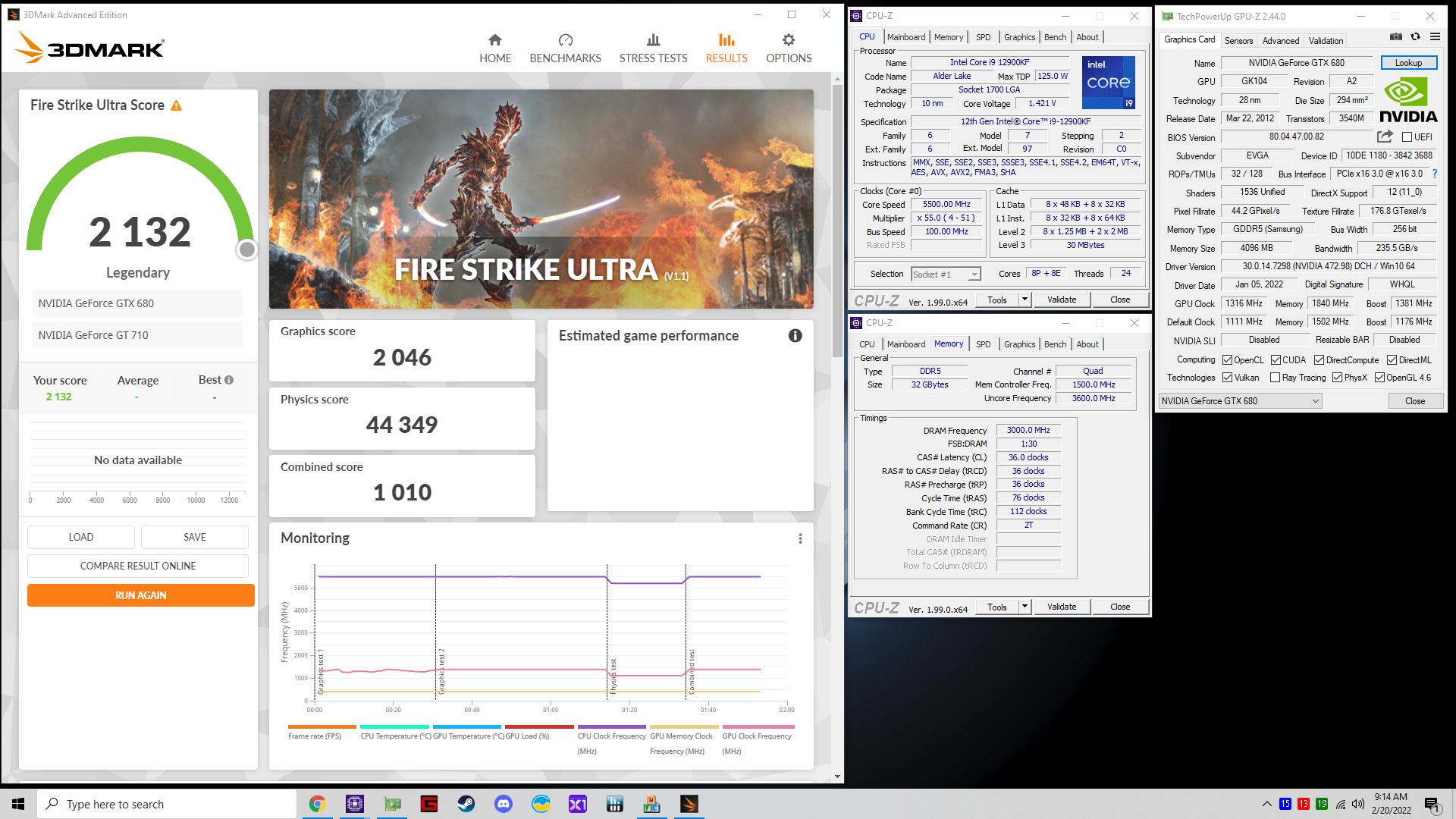The width and height of the screenshot is (1456, 819).
Task: Open the Monitoring three-dot menu
Action: click(x=800, y=538)
